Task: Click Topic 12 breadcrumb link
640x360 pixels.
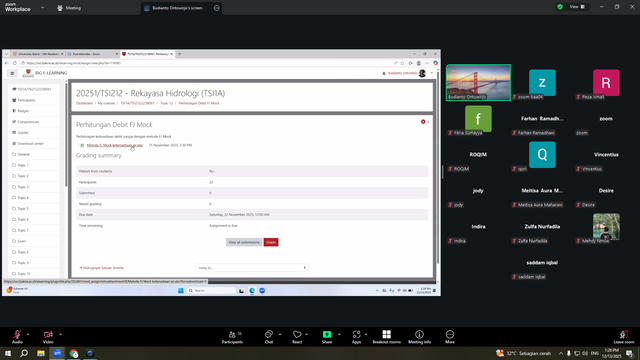Action: coord(167,103)
